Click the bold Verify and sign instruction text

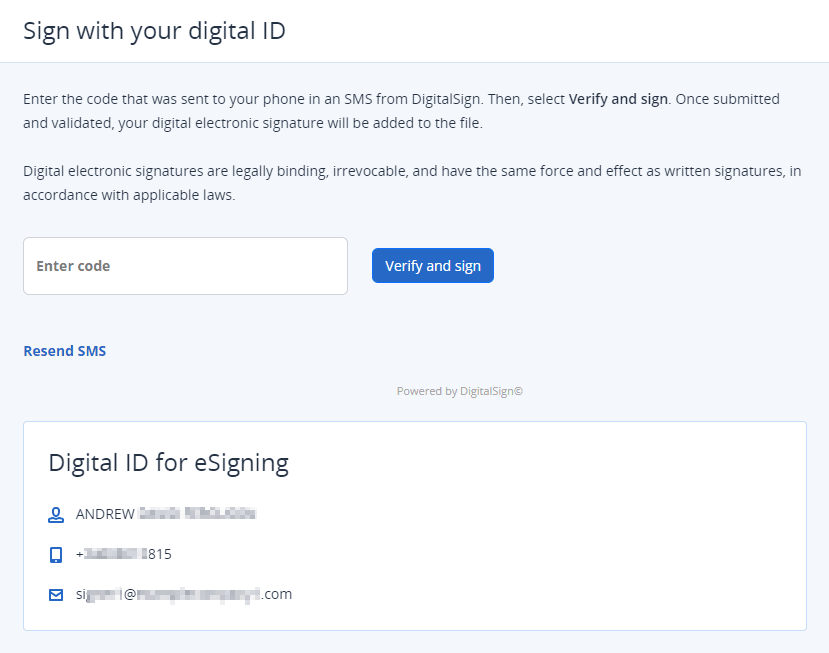tap(618, 100)
